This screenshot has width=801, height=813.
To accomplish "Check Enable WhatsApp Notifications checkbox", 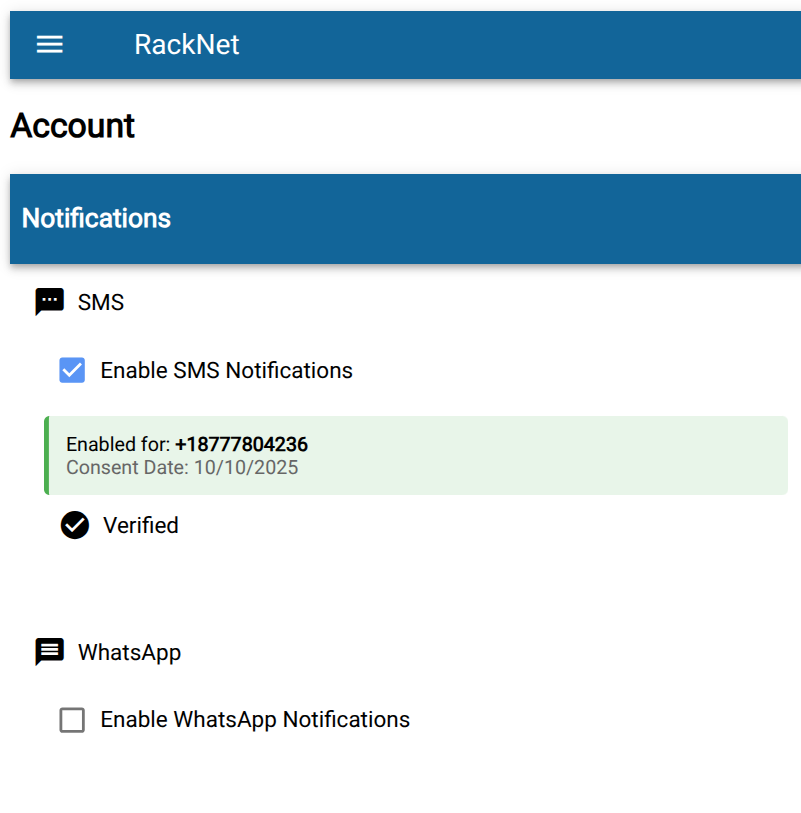I will point(72,720).
